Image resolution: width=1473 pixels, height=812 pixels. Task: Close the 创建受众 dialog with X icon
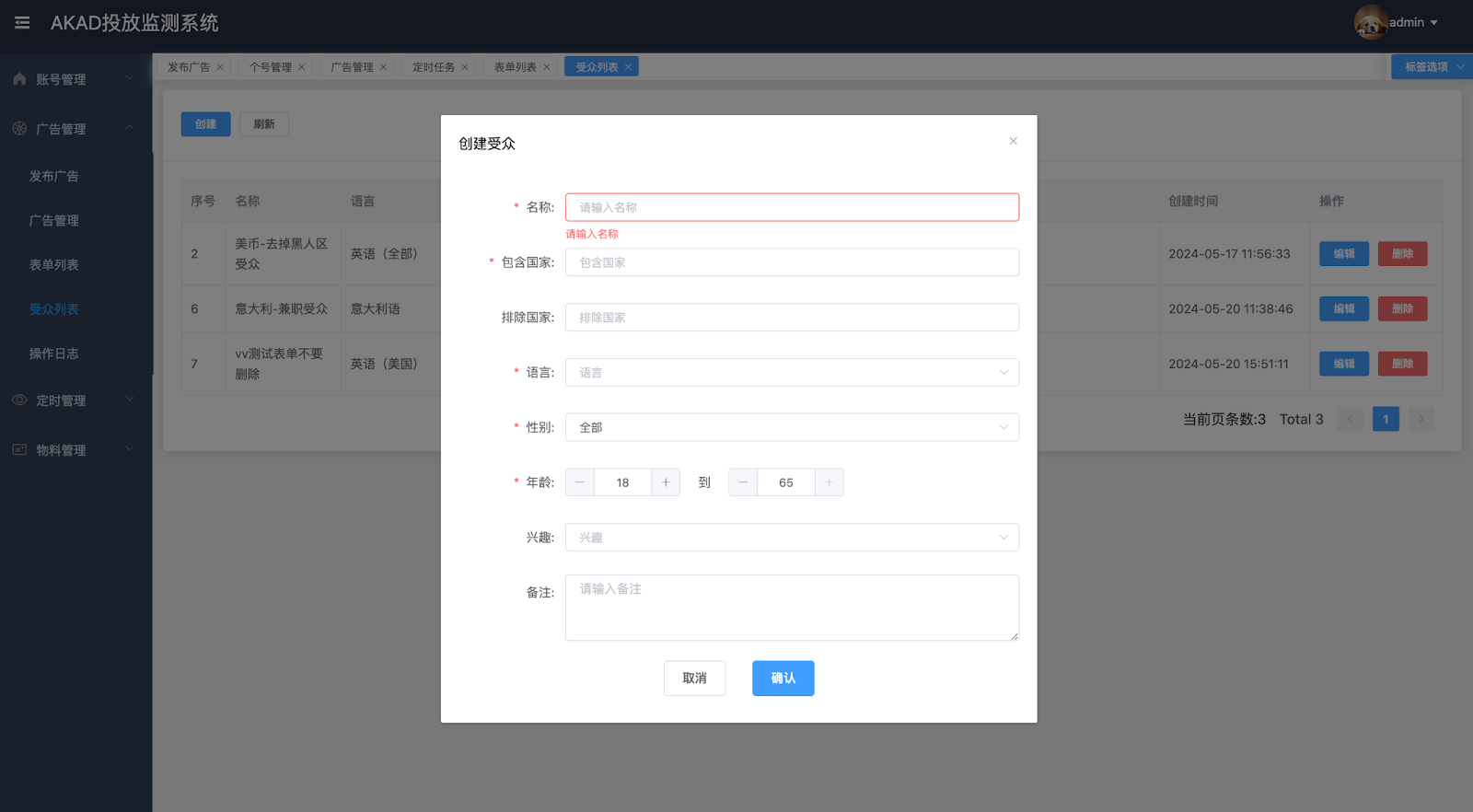pos(1013,141)
